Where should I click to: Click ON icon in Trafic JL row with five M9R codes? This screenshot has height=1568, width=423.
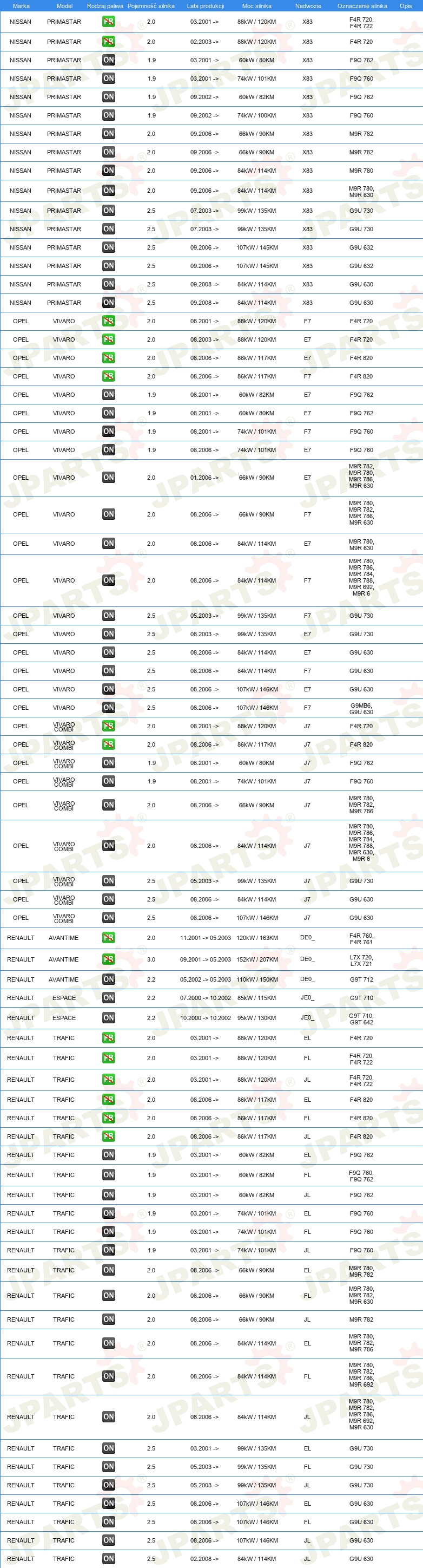point(109,1417)
